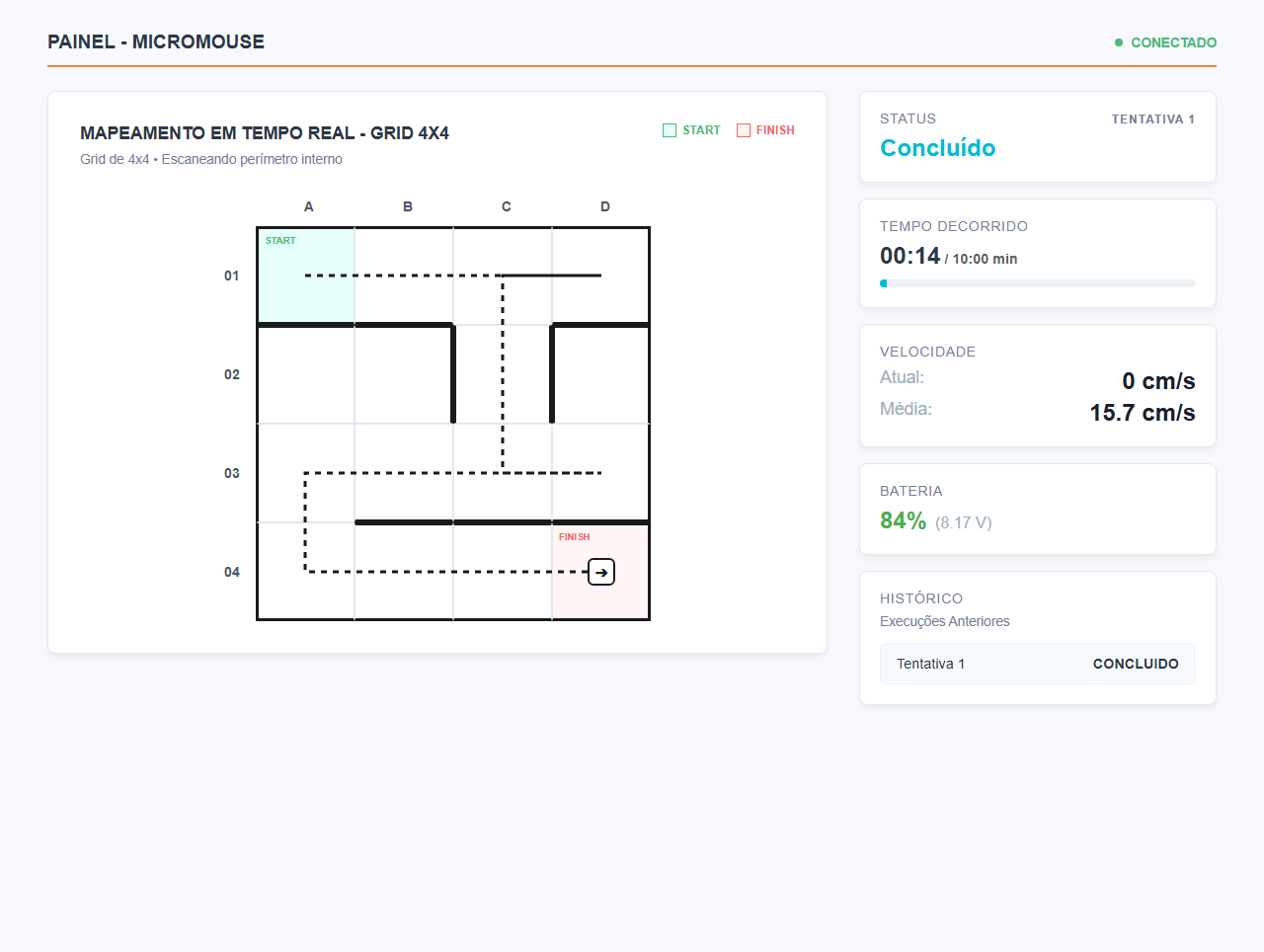Click the 'MAPEAMENTO EM TEMPO REAL - GRID 4X4' heading
The image size is (1264, 952).
click(265, 133)
